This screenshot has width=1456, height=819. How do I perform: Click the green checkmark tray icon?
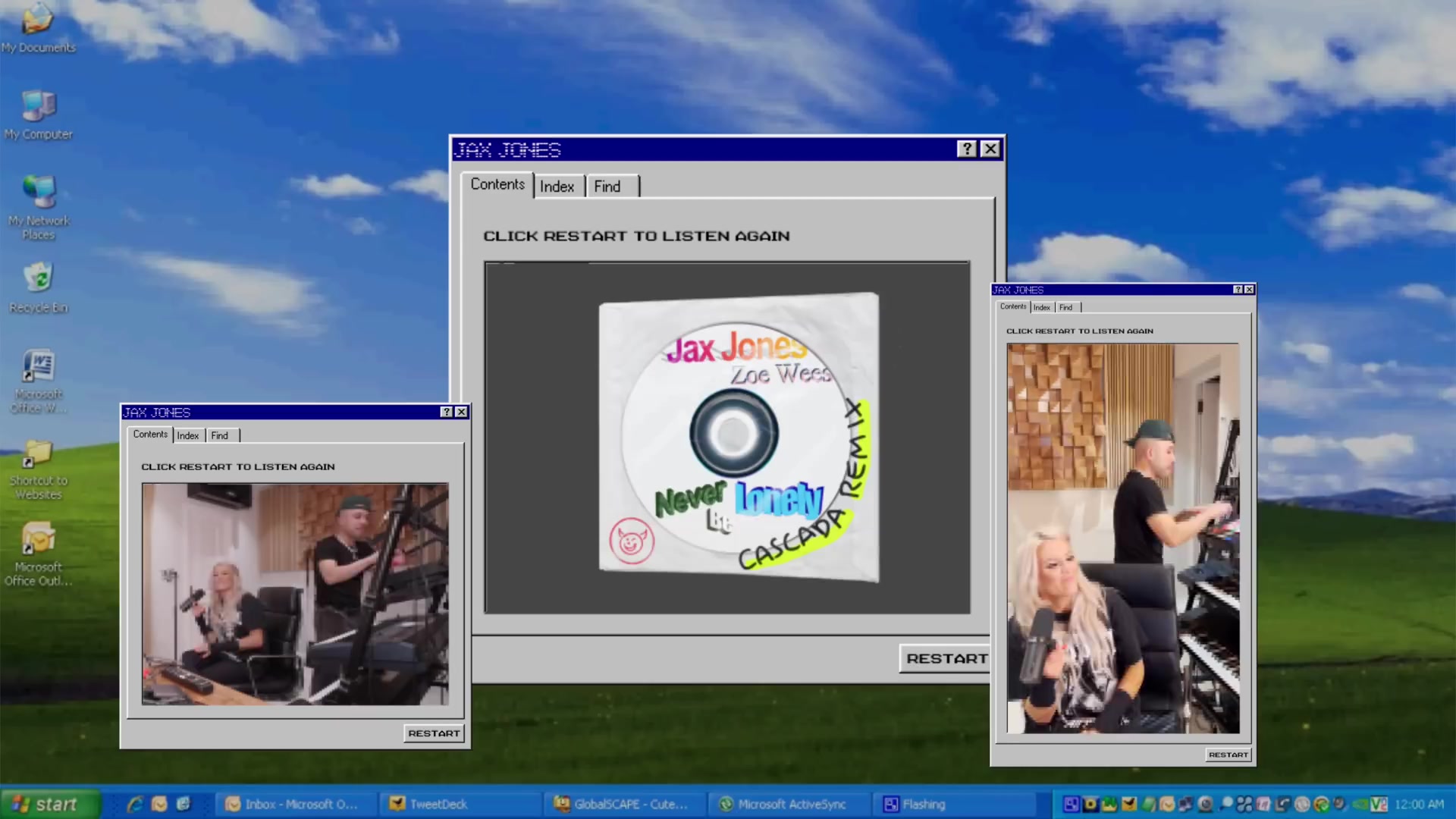pyautogui.click(x=1322, y=805)
